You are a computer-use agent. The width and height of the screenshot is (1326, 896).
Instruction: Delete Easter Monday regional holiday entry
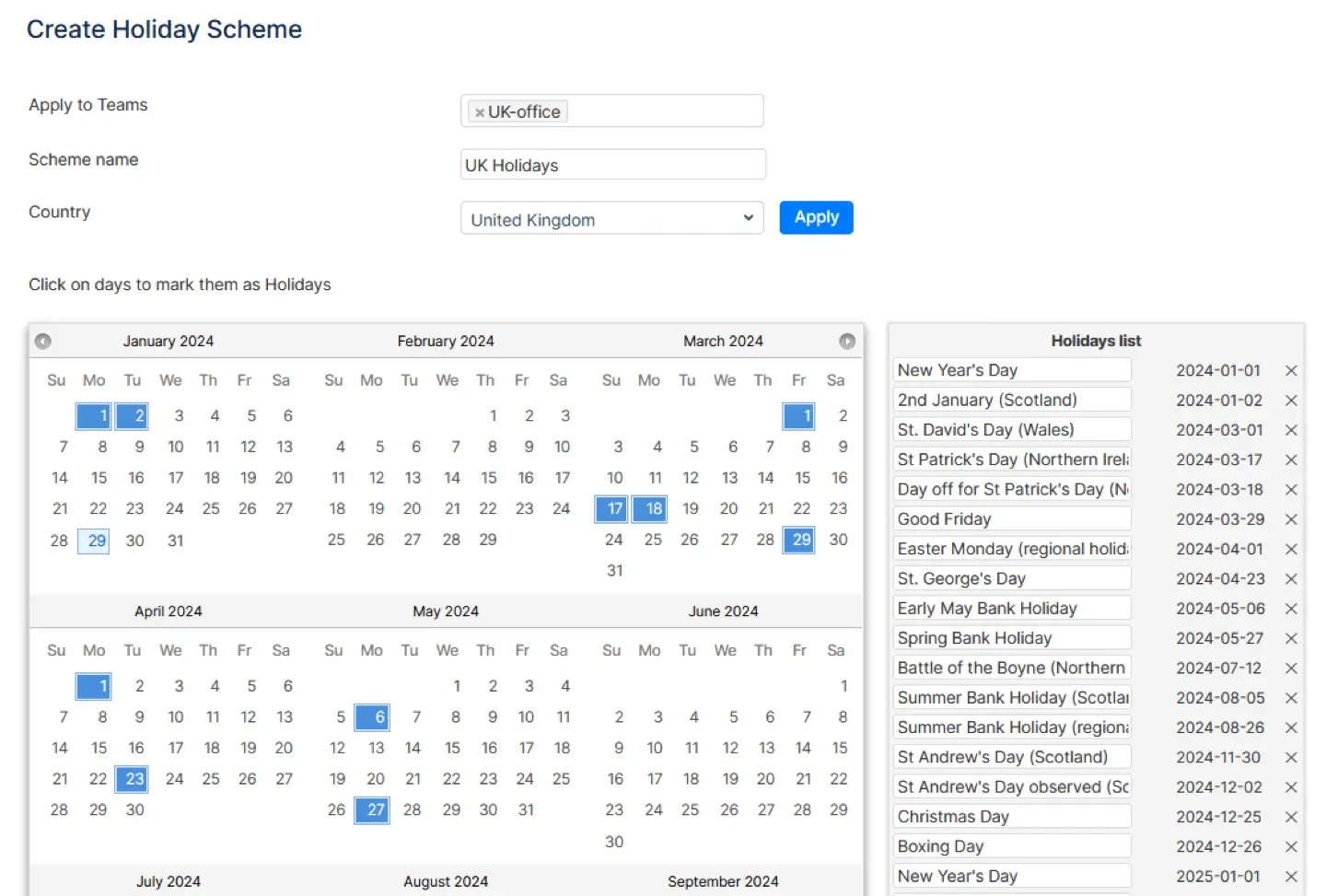1291,549
